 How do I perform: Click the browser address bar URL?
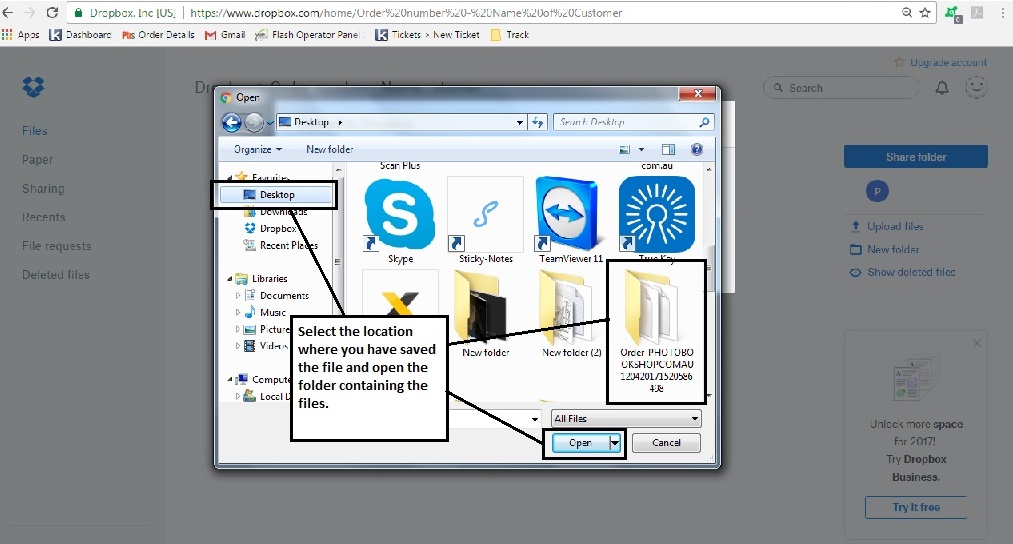(x=406, y=12)
